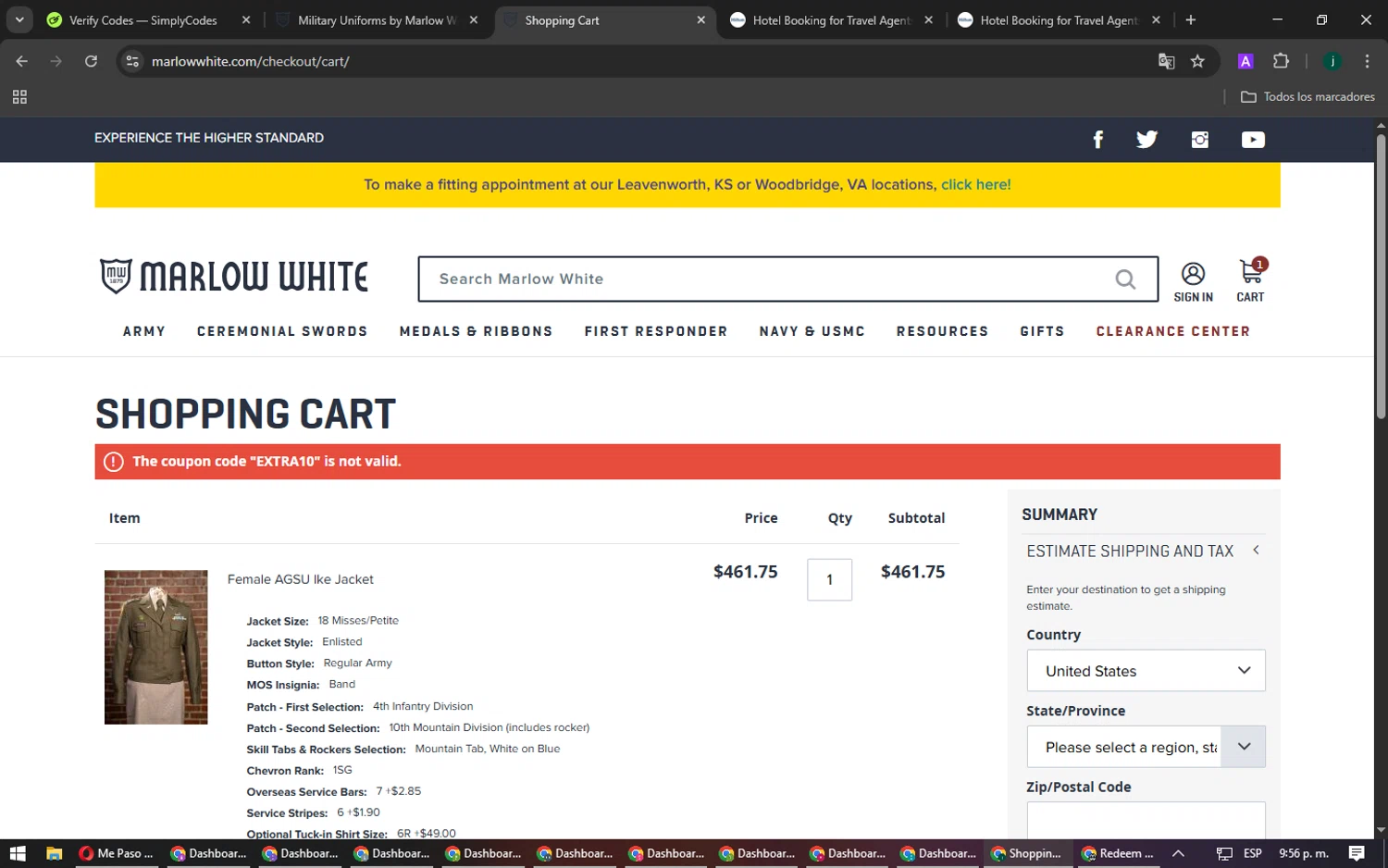The height and width of the screenshot is (868, 1388).
Task: Open Female AGSU Ike Jacket product link
Action: [x=301, y=579]
